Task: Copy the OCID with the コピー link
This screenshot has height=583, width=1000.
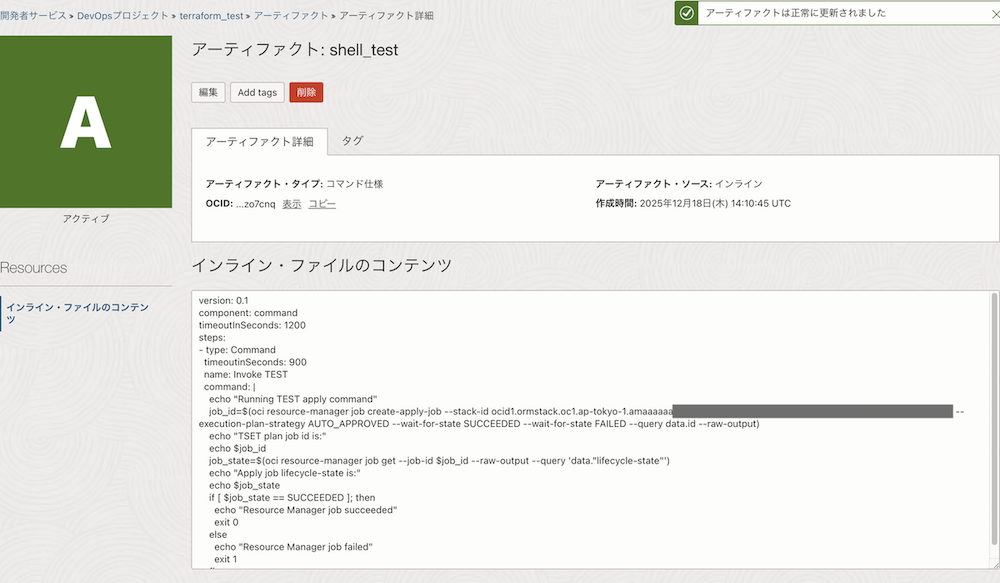Action: (x=322, y=204)
